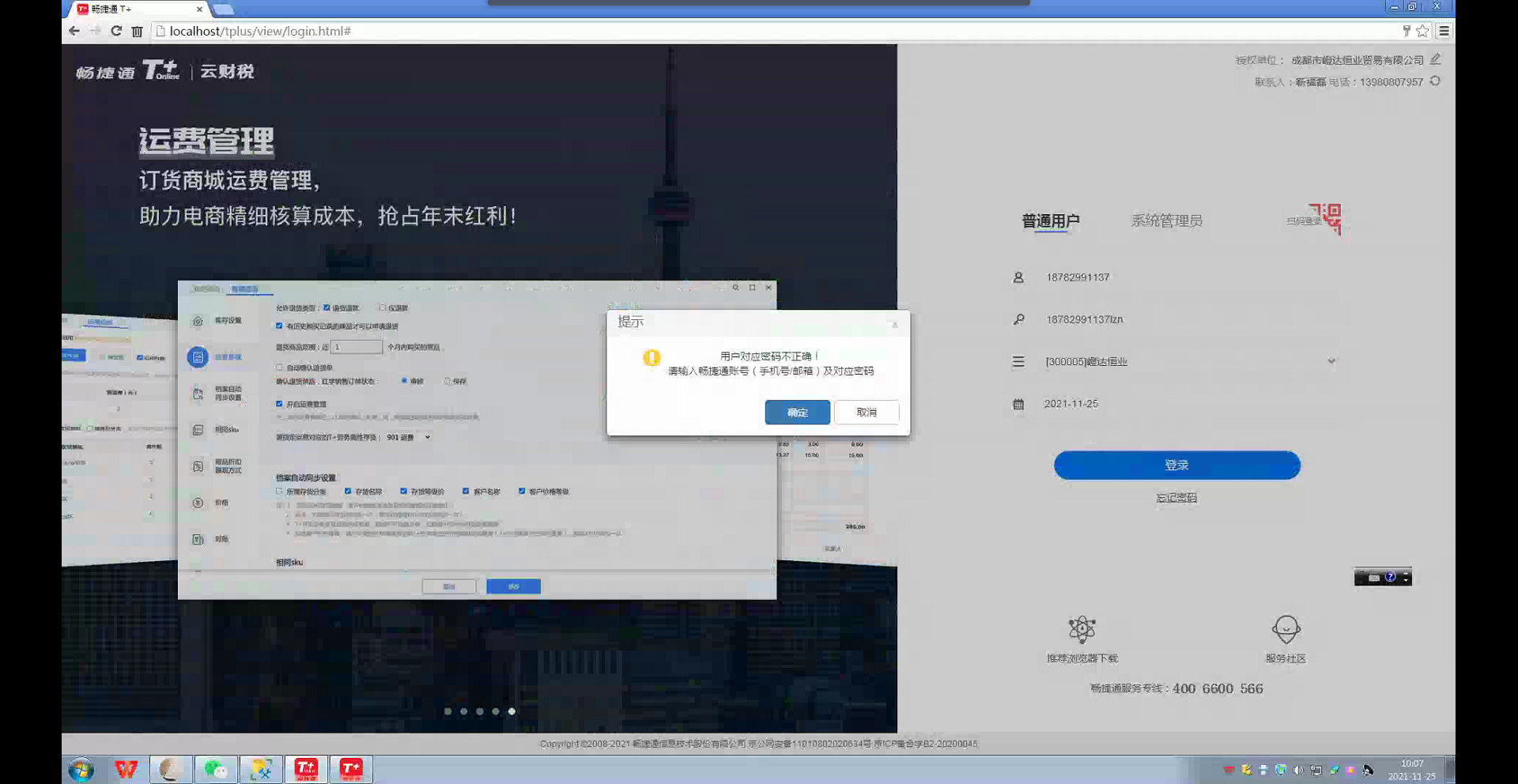Open 推荐浏览器下载 browser download

coord(1082,640)
